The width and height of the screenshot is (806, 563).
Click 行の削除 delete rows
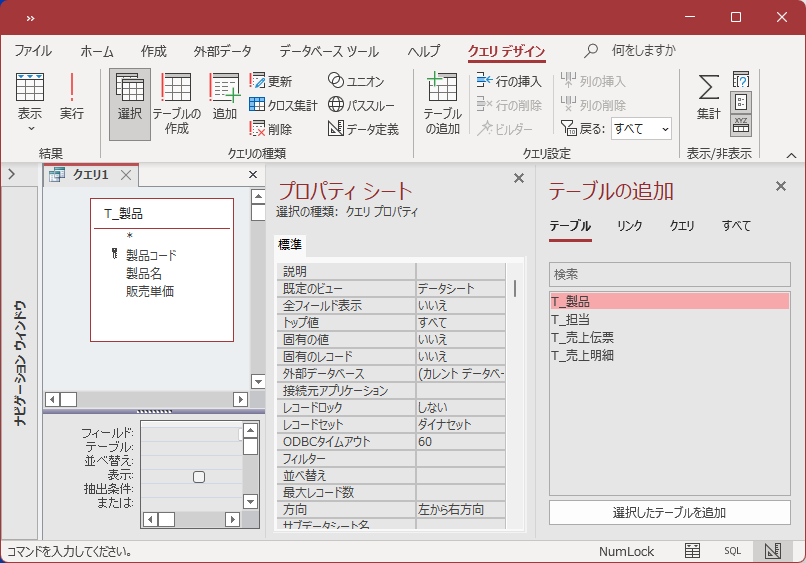point(509,105)
